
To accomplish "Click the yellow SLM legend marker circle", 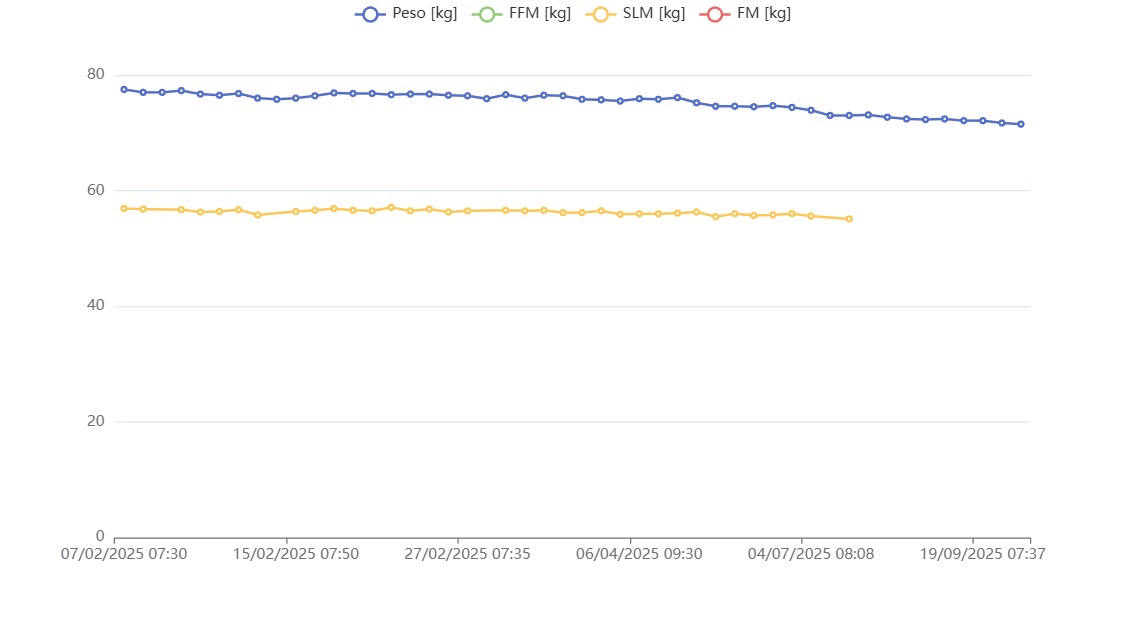I will 600,14.
